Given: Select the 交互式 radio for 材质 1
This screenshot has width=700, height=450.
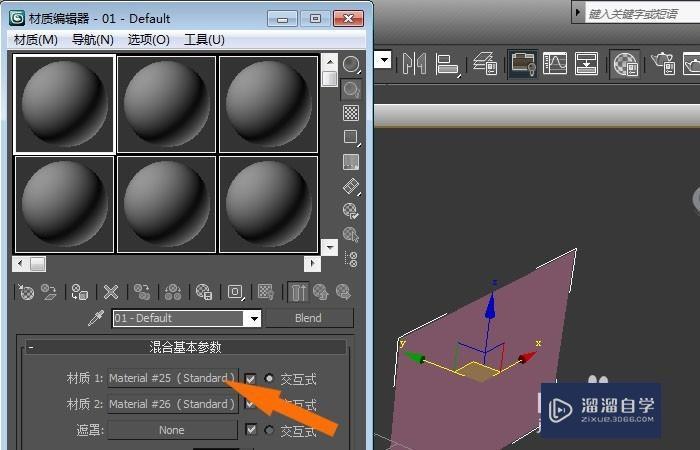Looking at the screenshot, I should tap(269, 379).
